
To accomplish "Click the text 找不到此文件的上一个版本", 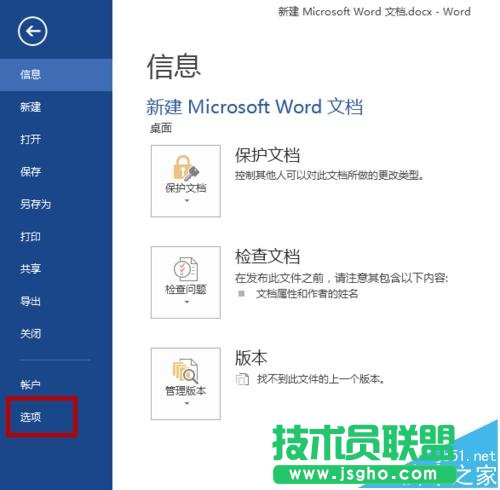I will coord(321,379).
